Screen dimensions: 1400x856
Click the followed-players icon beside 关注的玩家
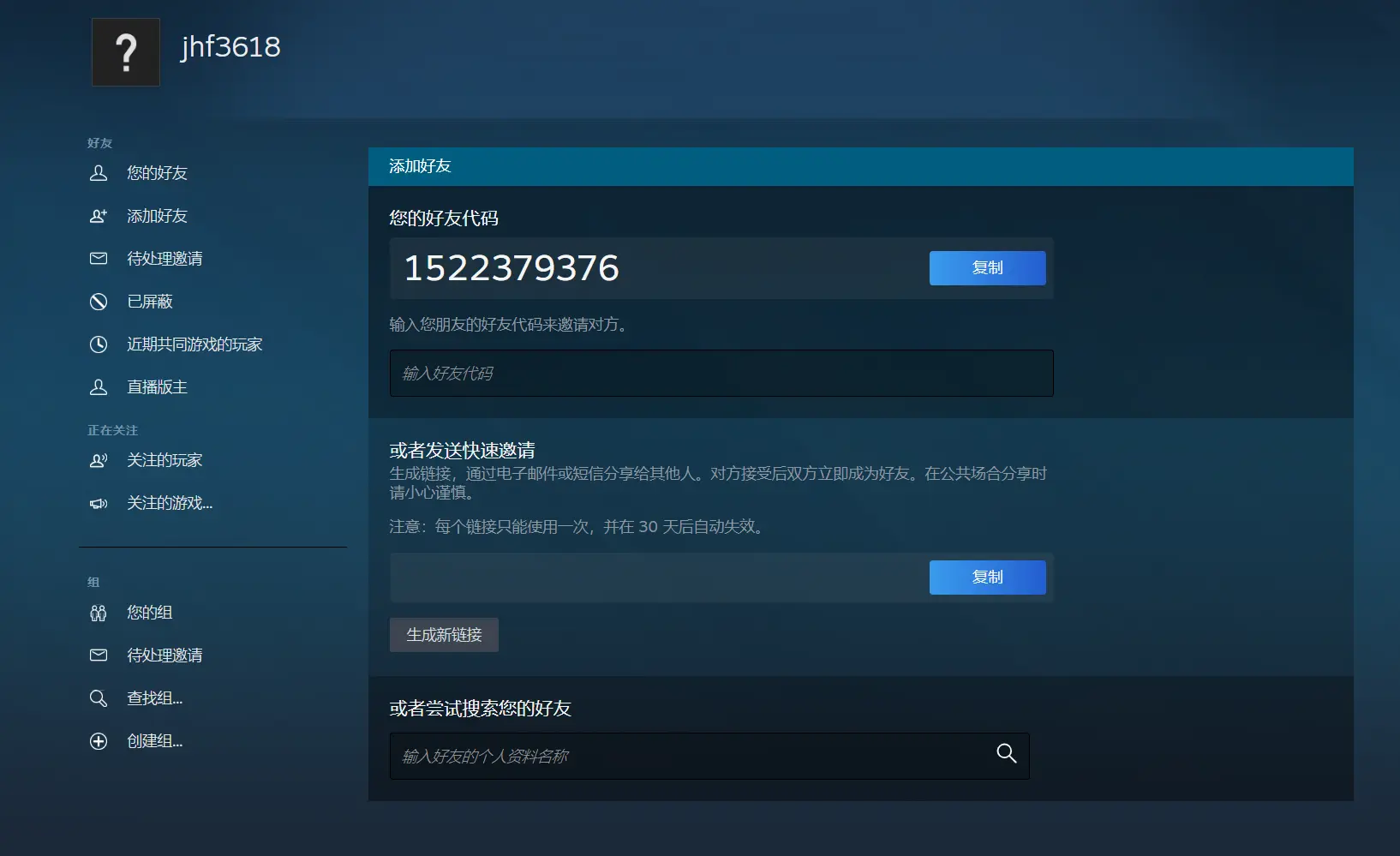[99, 460]
